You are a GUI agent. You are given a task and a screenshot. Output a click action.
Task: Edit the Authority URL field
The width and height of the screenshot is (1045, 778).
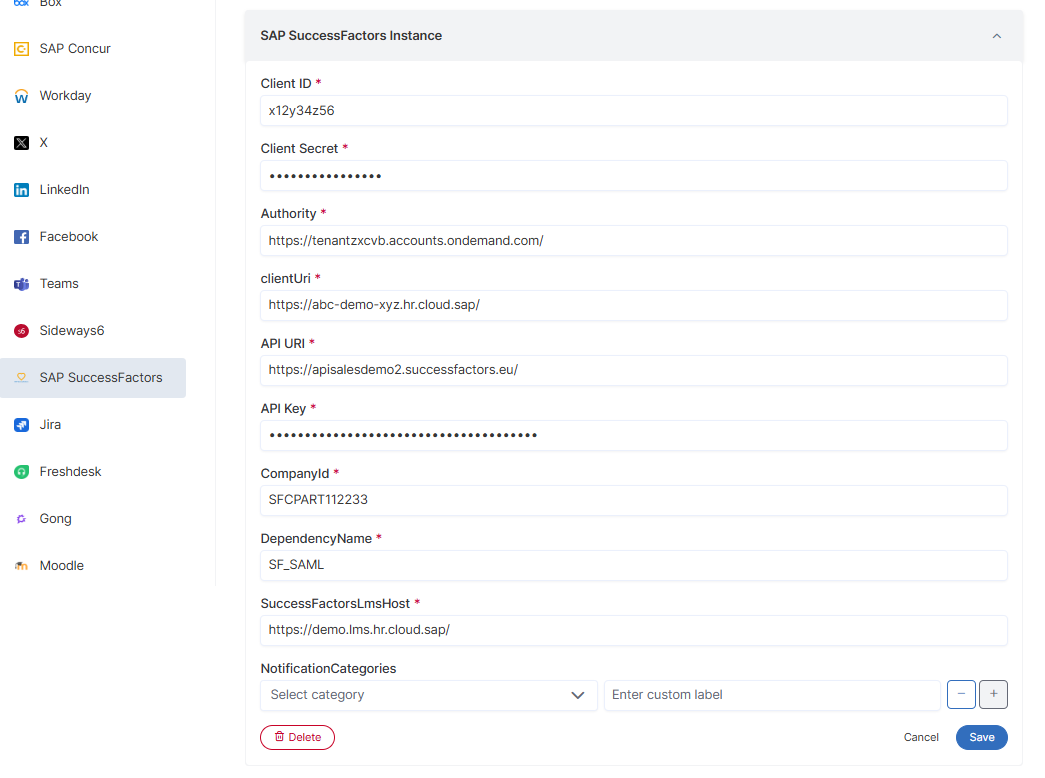point(634,241)
